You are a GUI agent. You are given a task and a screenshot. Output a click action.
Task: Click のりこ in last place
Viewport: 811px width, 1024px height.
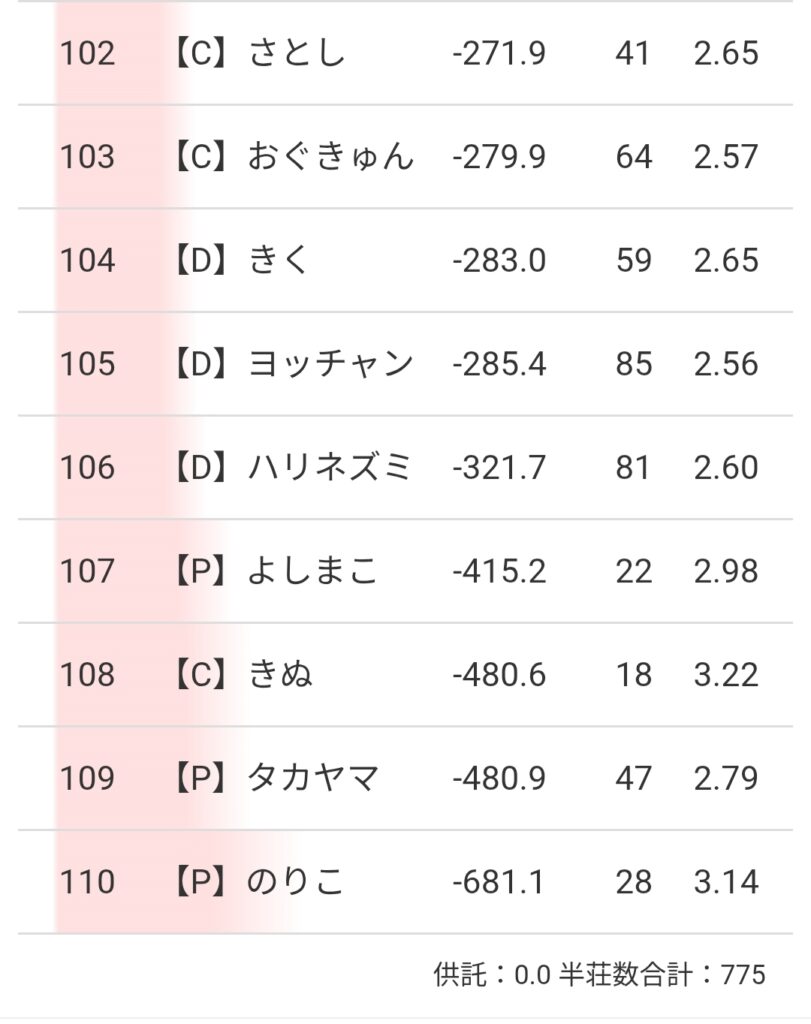click(296, 882)
